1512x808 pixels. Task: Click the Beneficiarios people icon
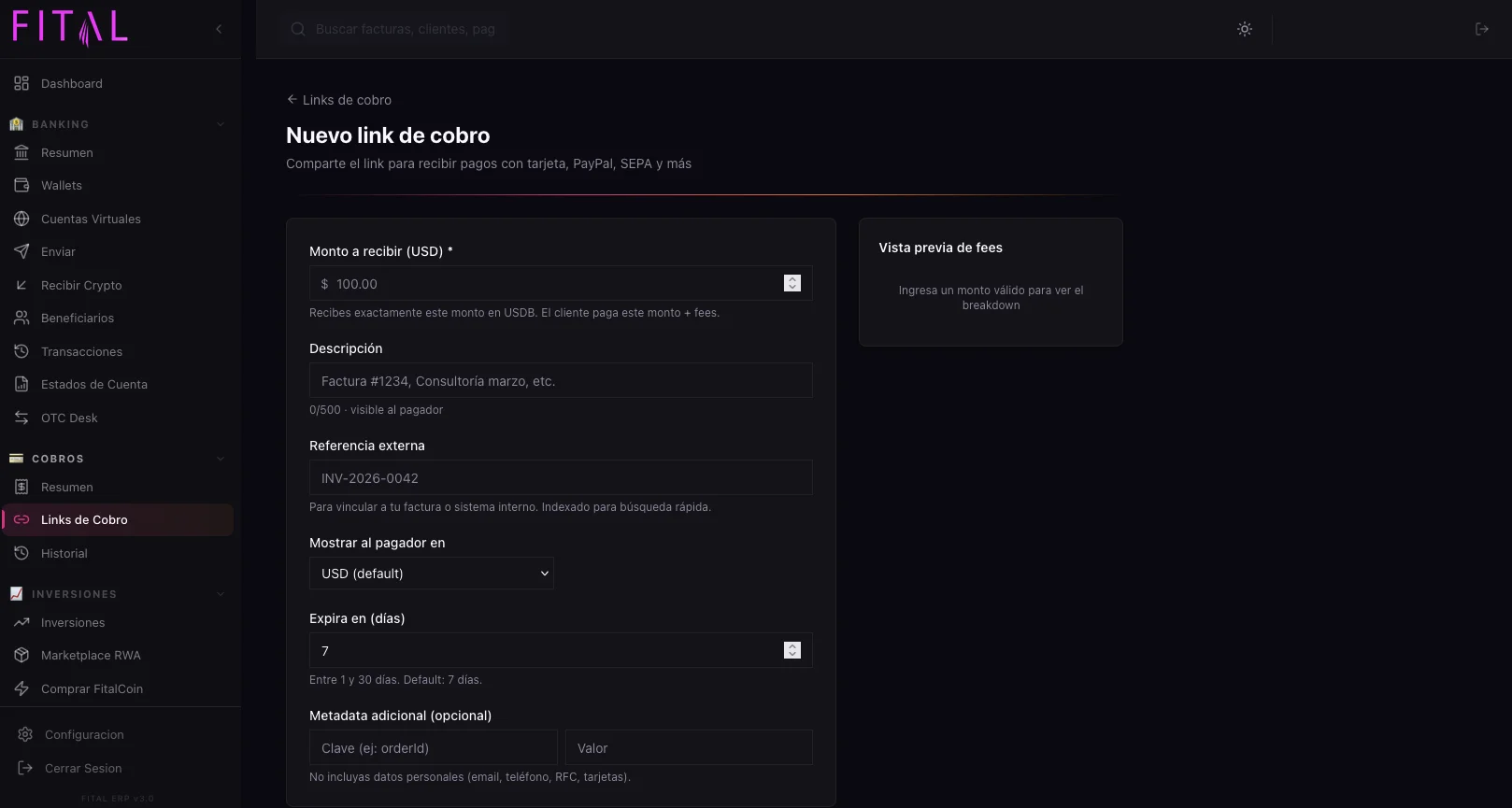click(x=21, y=318)
